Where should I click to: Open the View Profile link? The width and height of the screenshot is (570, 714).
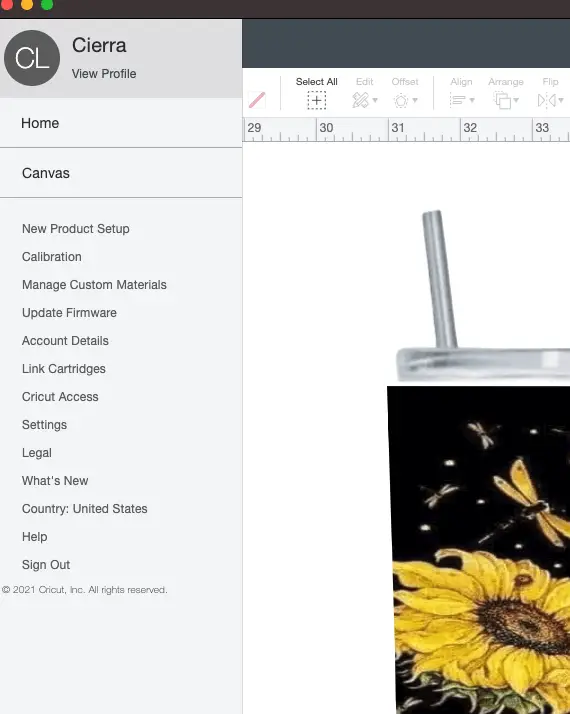pyautogui.click(x=104, y=74)
